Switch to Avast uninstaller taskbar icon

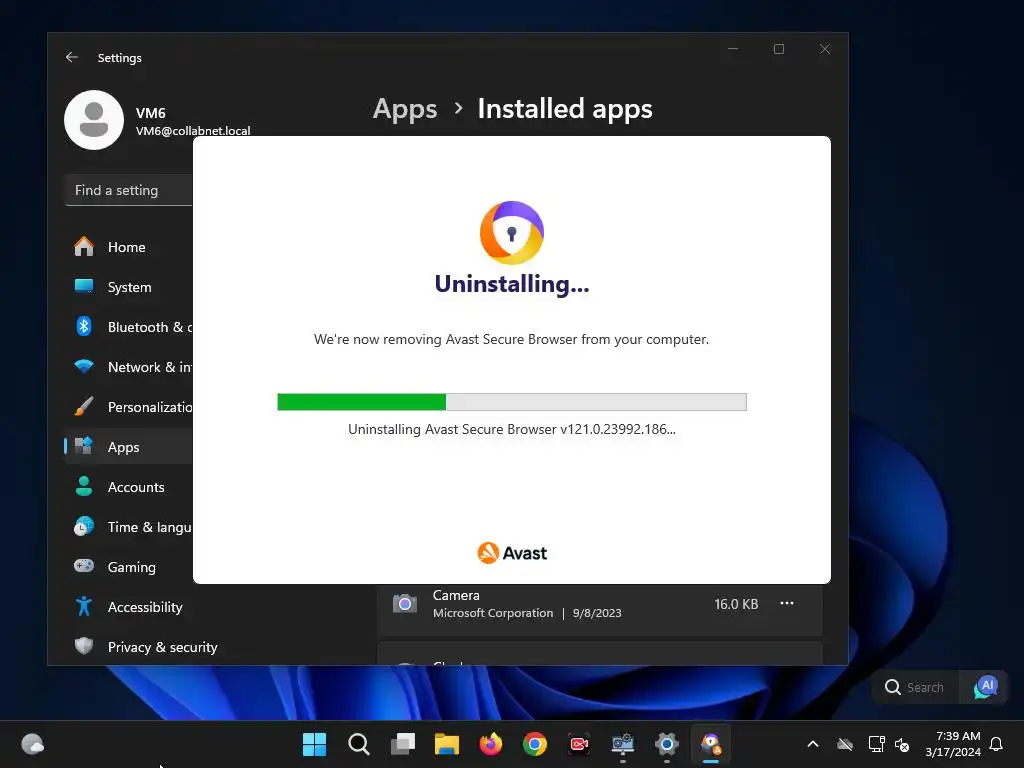[x=711, y=744]
